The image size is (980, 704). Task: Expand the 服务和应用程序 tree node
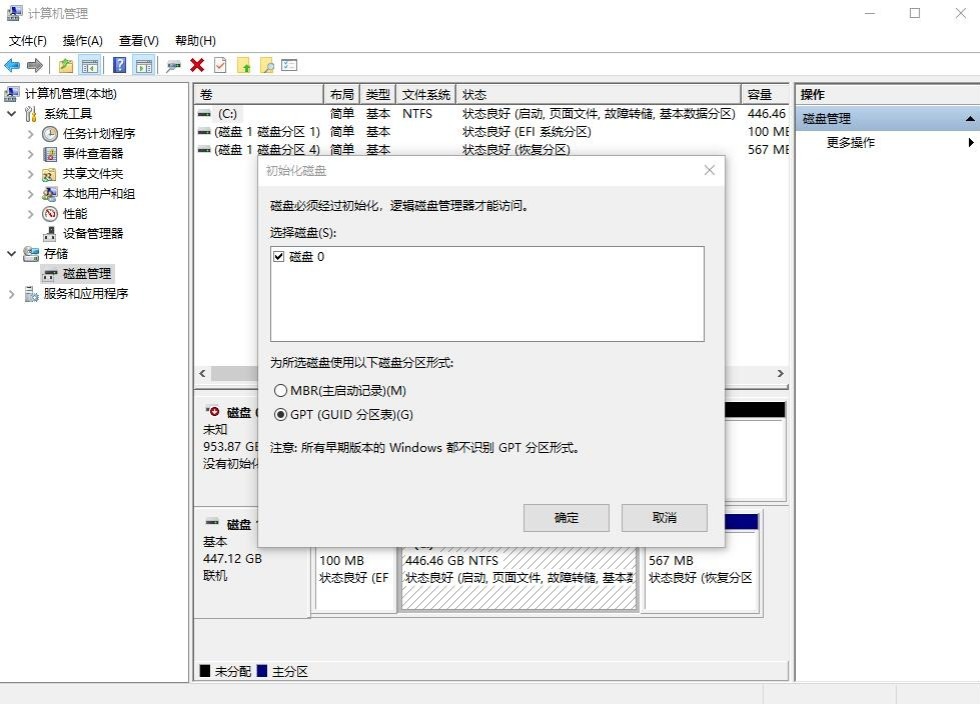pyautogui.click(x=12, y=294)
